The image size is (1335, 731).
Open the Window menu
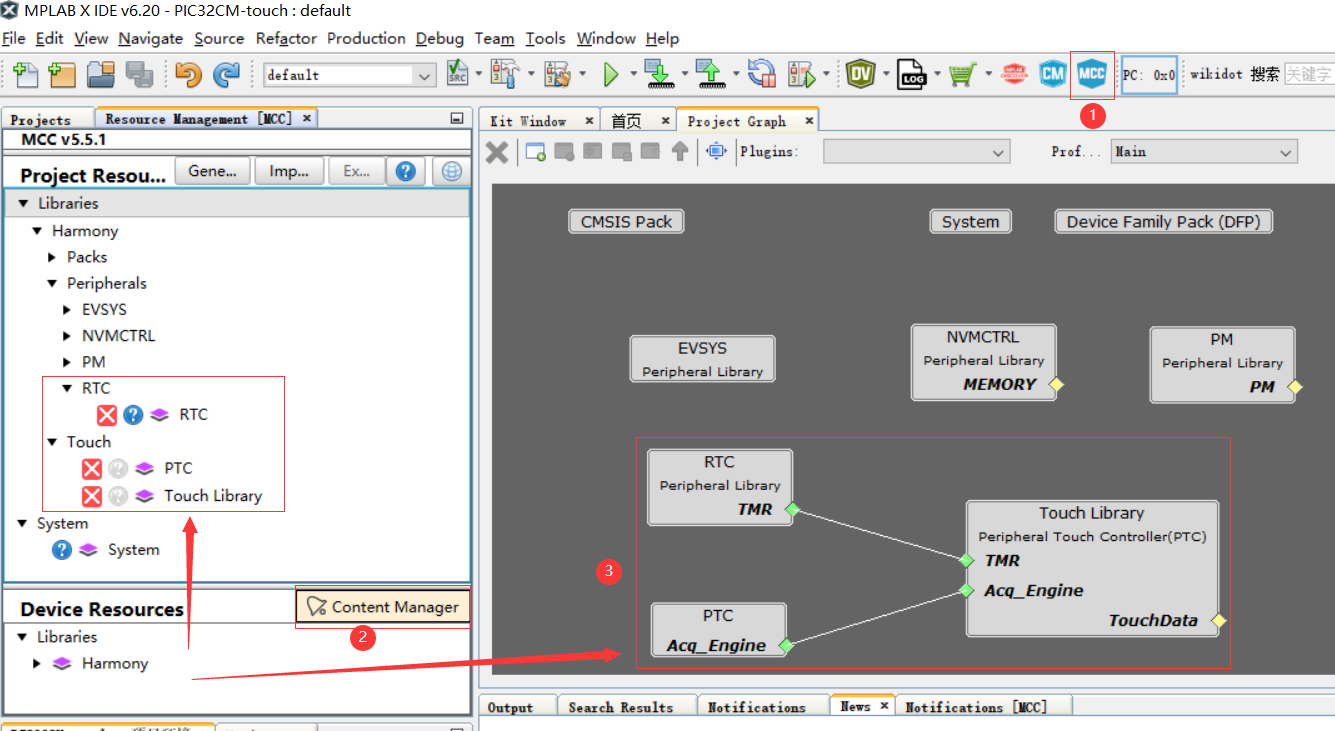point(606,39)
